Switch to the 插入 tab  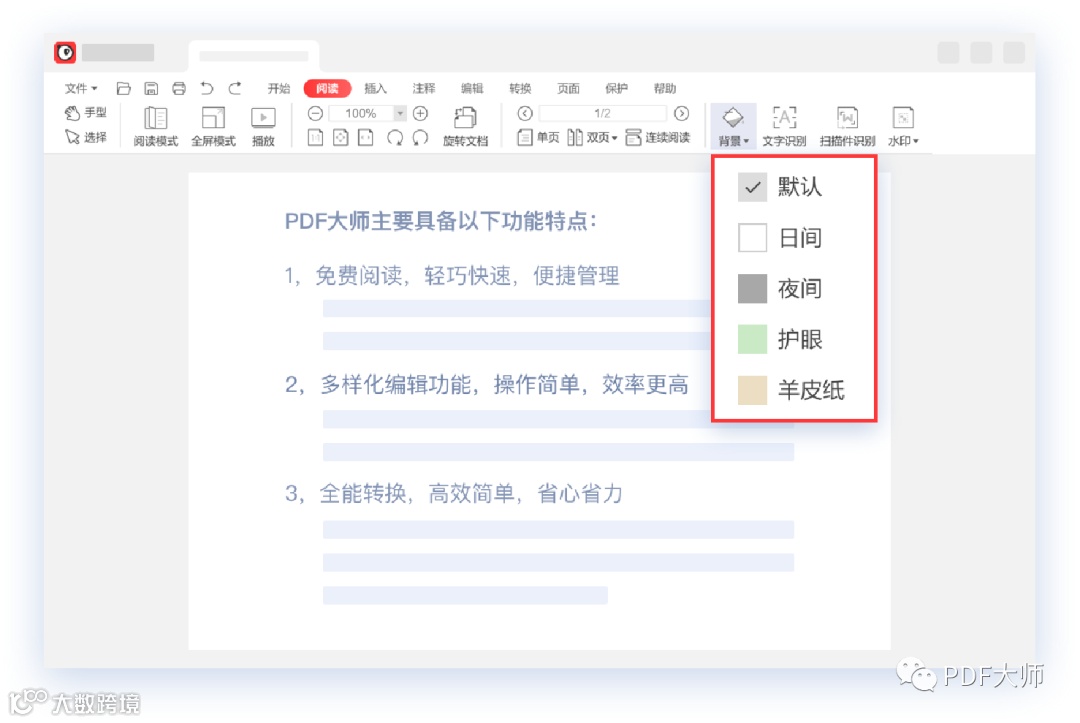click(x=375, y=88)
